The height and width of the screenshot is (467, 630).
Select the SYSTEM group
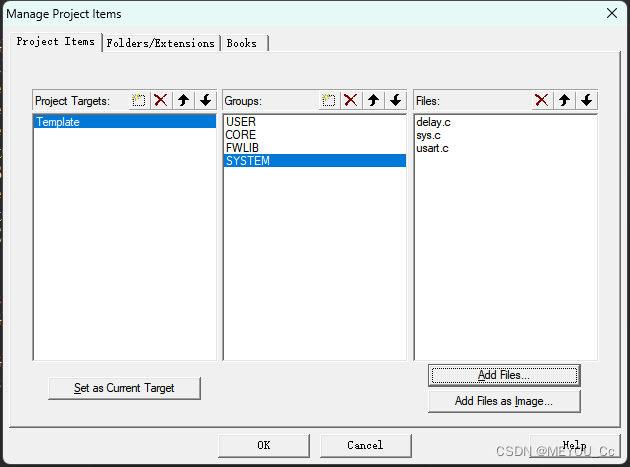[315, 160]
